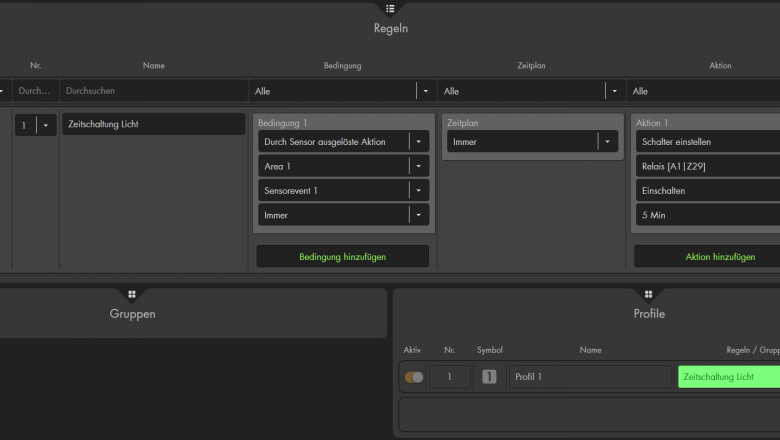The image size is (780, 440).
Task: Click the Durchsuchen name search field
Action: [152, 91]
